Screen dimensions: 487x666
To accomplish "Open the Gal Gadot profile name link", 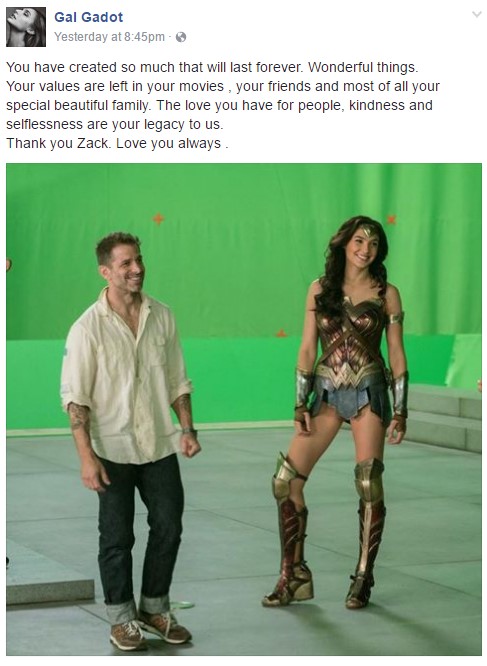I will pyautogui.click(x=88, y=17).
